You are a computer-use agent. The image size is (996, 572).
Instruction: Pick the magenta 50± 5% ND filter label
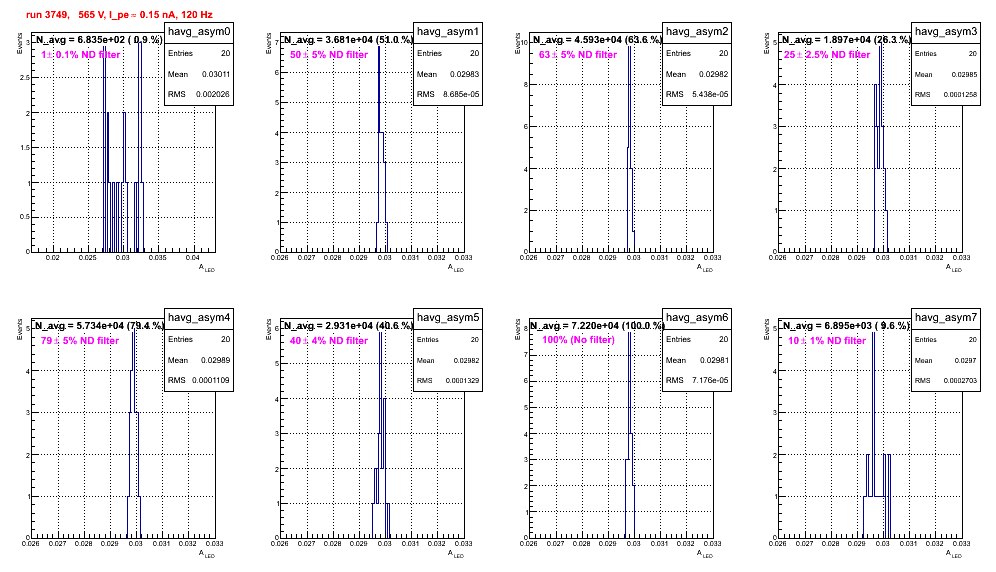coord(329,55)
